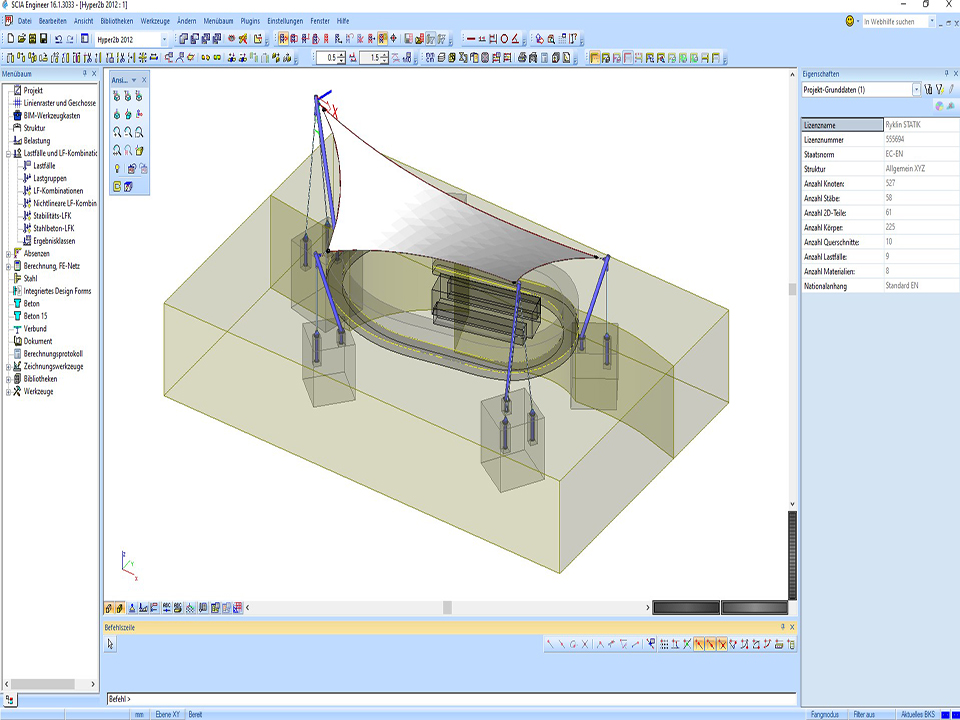Click the filter icon in Eigenschaften panel
The height and width of the screenshot is (720, 960).
(x=940, y=90)
